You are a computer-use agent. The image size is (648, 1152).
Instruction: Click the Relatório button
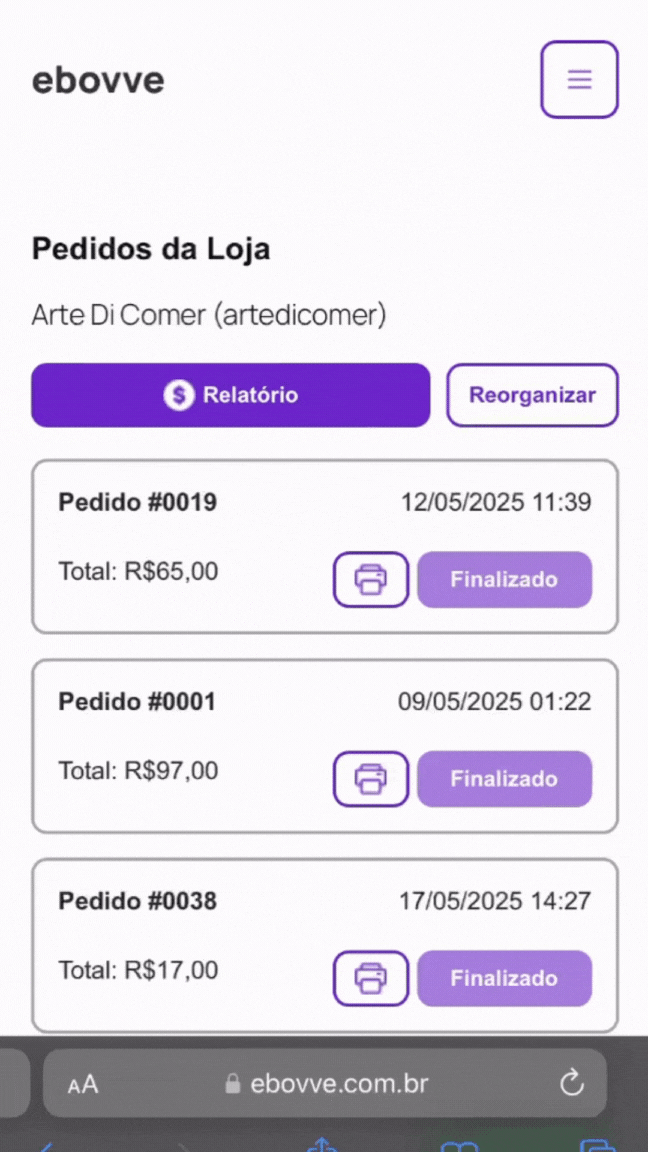click(x=230, y=395)
